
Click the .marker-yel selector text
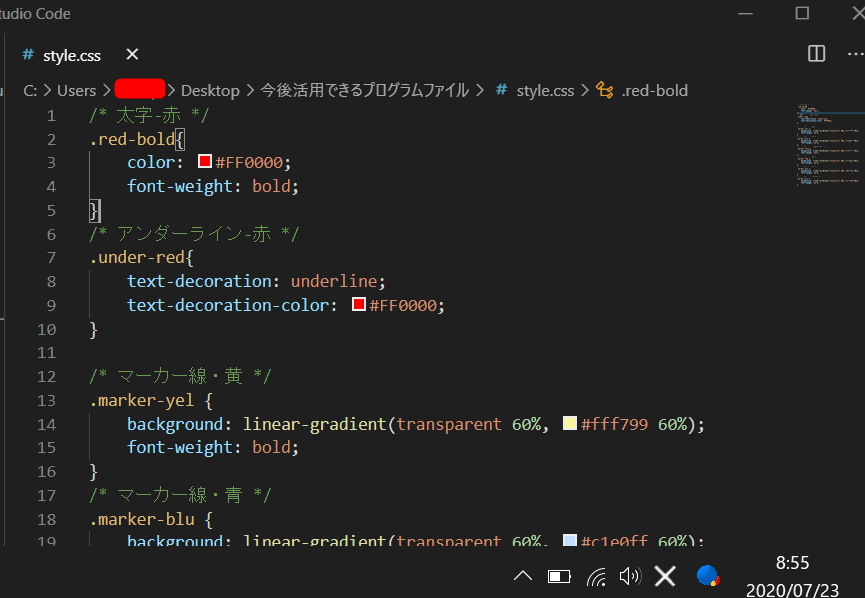142,400
